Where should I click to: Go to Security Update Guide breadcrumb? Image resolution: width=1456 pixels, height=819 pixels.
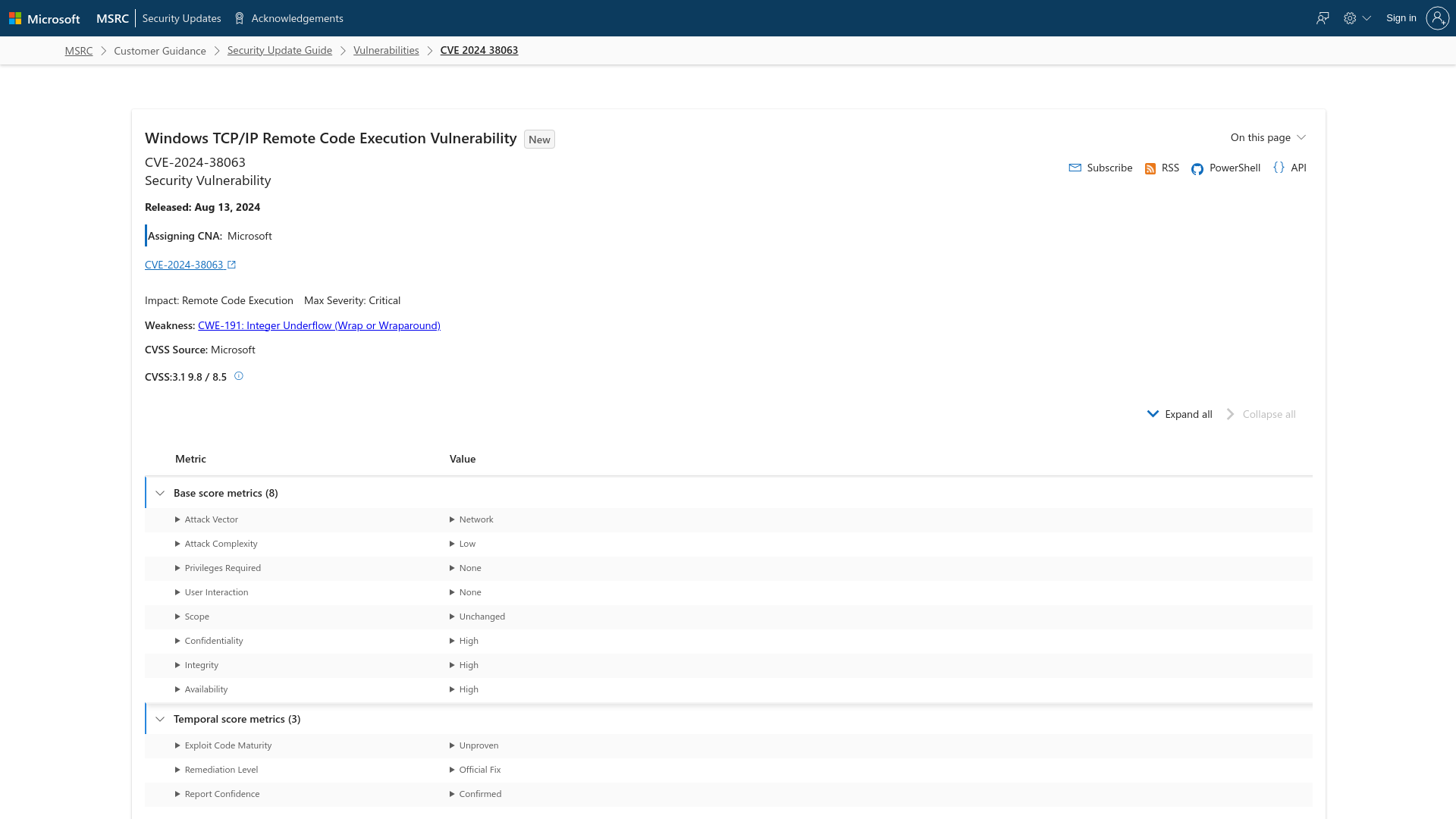(280, 50)
